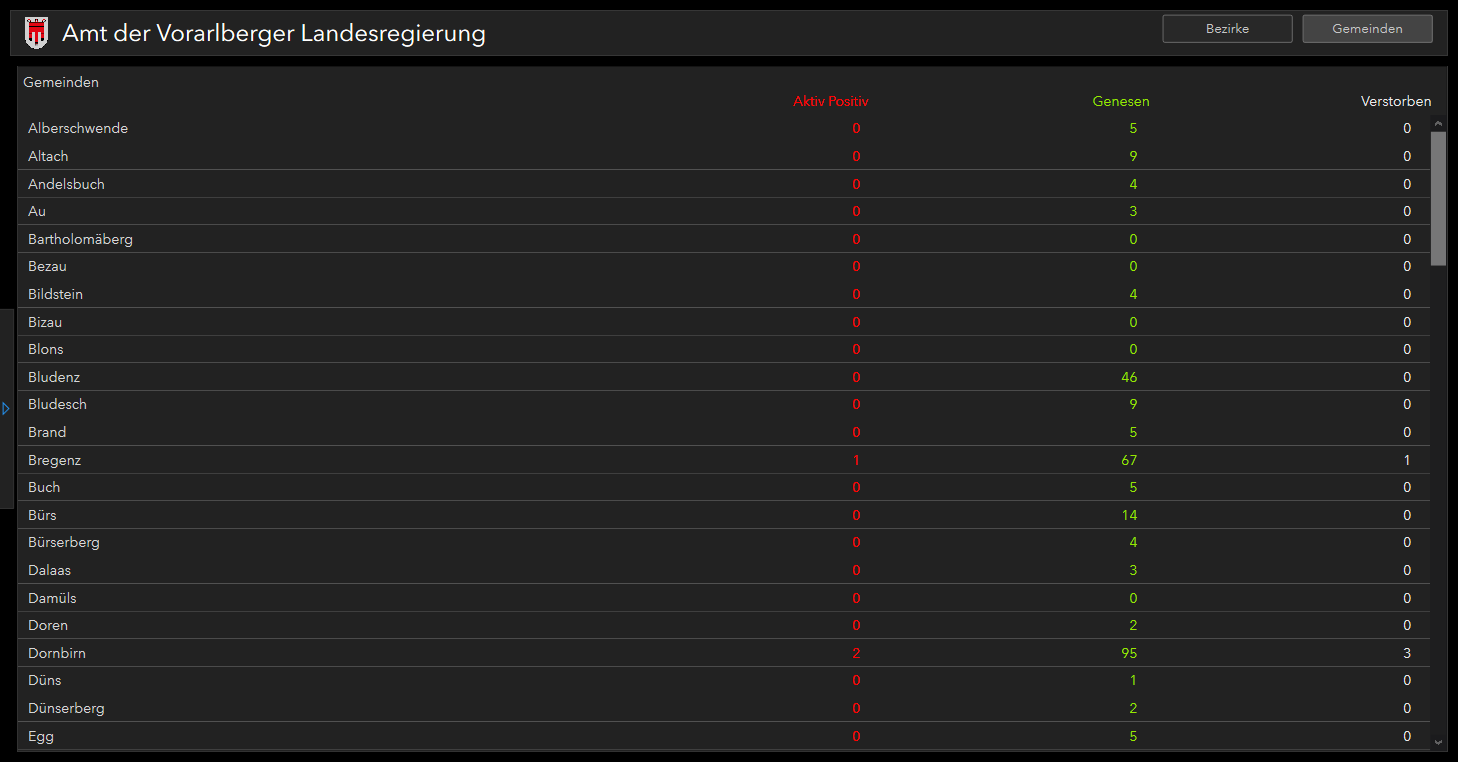Select the Bludenz municipality entry

pos(725,377)
